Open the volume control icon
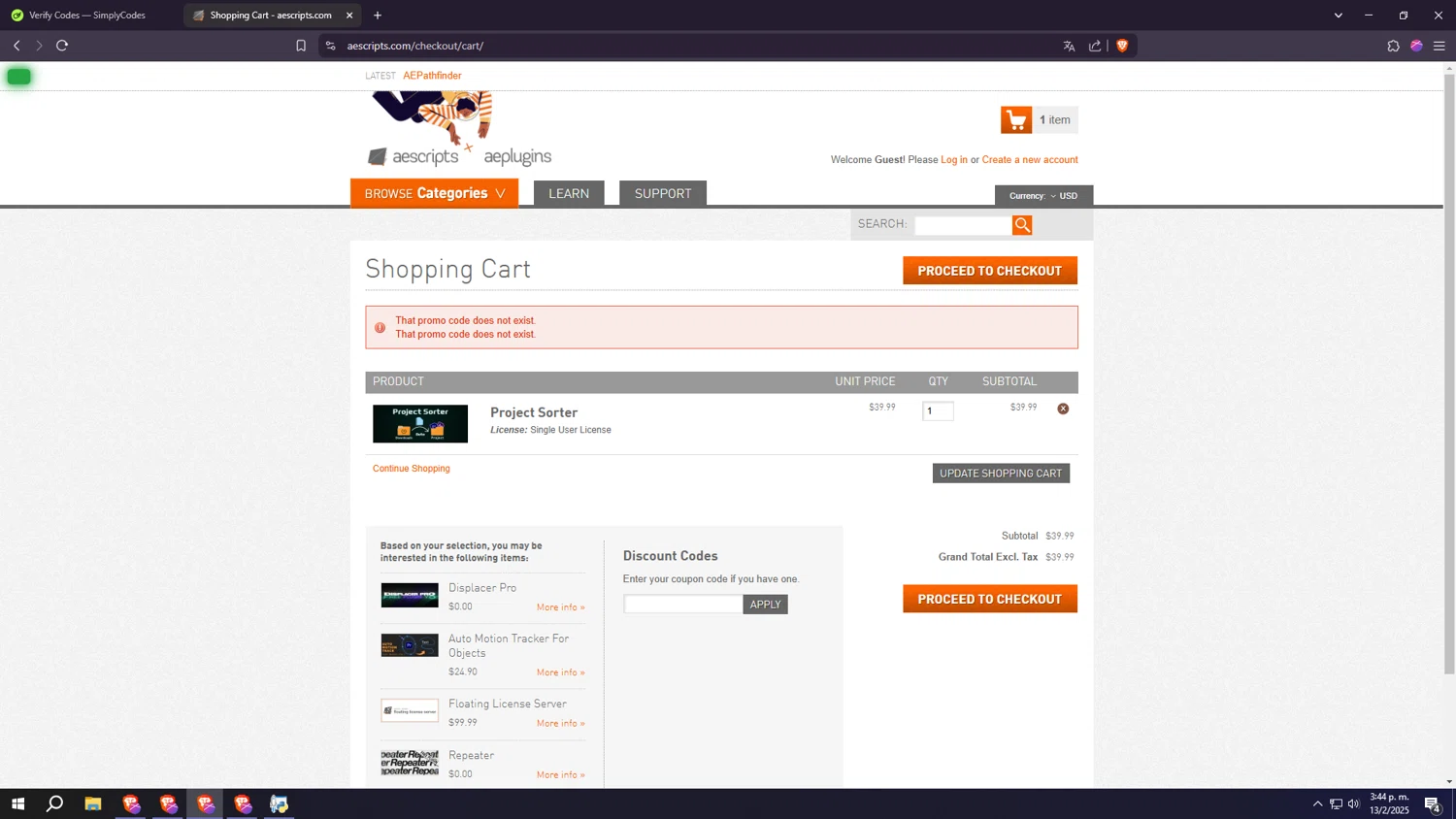This screenshot has width=1456, height=819. [x=1354, y=803]
